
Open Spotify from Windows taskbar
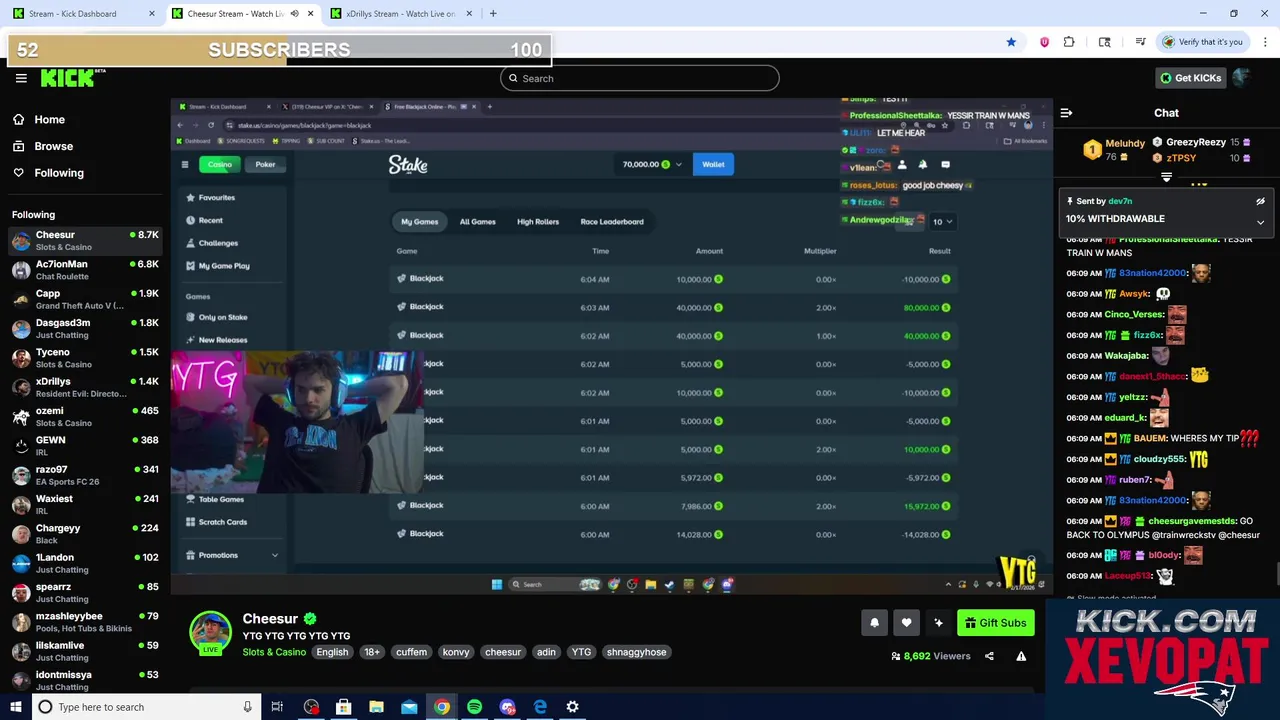pyautogui.click(x=474, y=707)
